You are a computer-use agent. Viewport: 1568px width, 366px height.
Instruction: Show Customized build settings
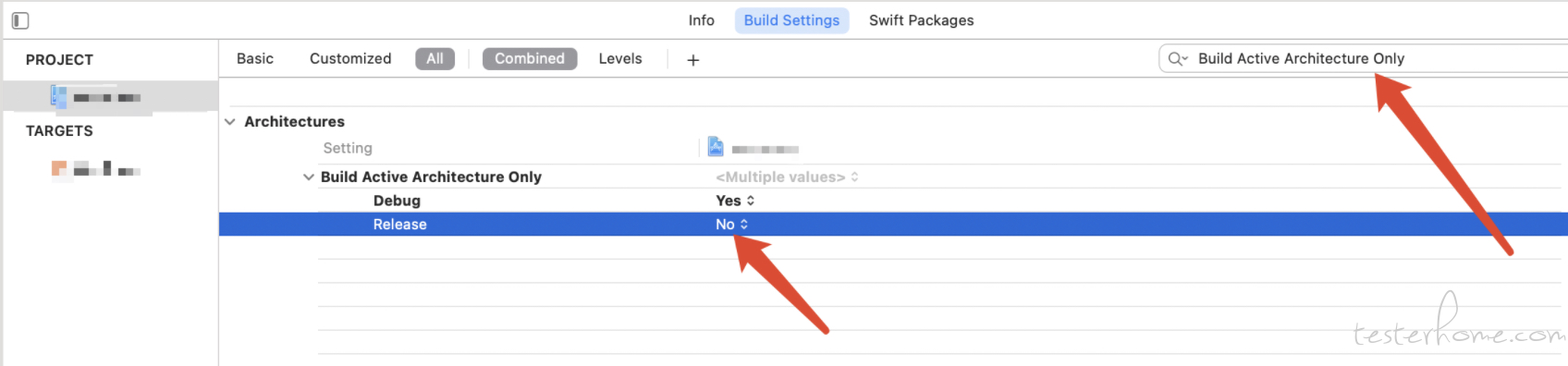coord(350,59)
